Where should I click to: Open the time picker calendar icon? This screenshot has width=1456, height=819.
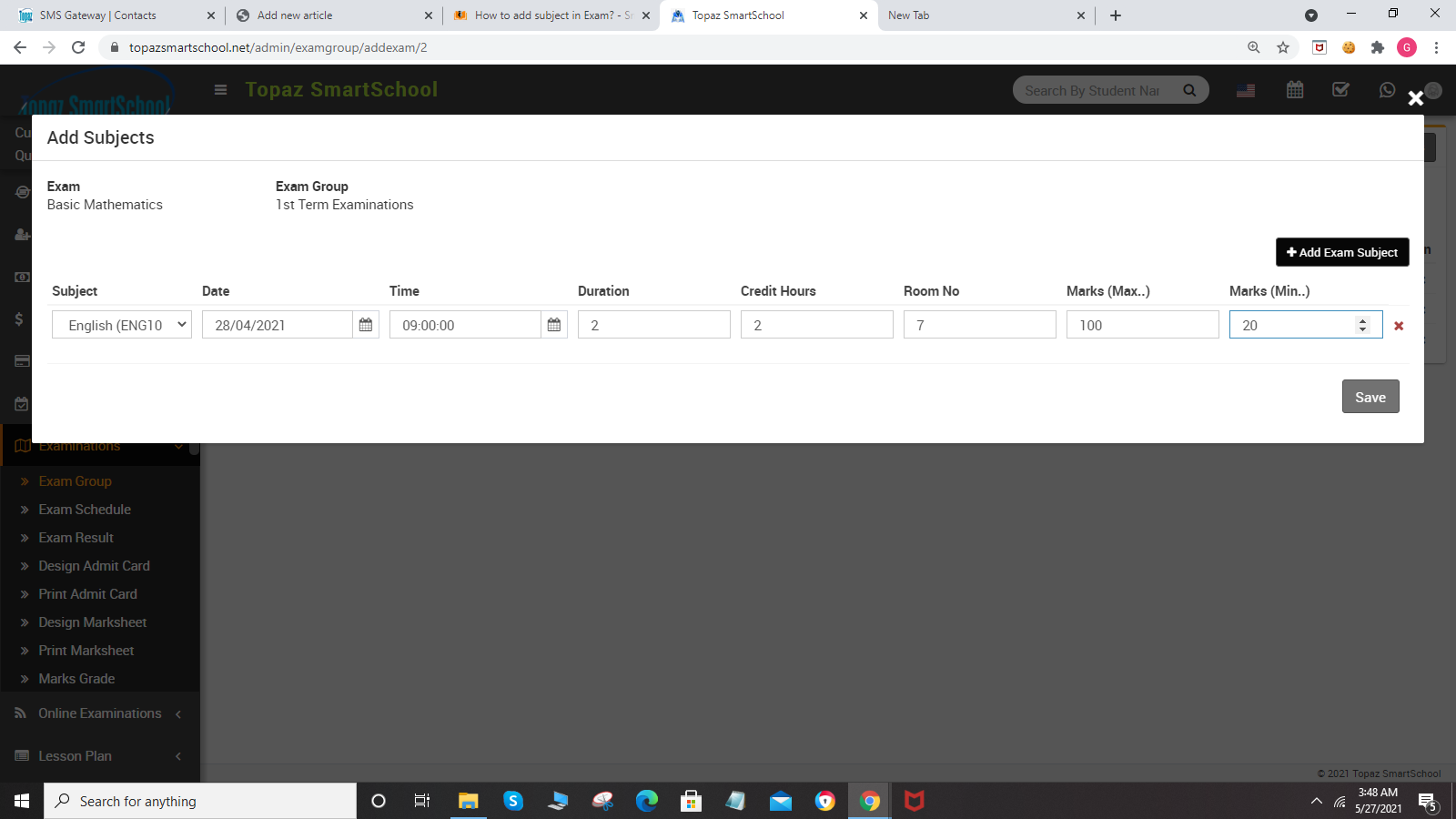(554, 325)
